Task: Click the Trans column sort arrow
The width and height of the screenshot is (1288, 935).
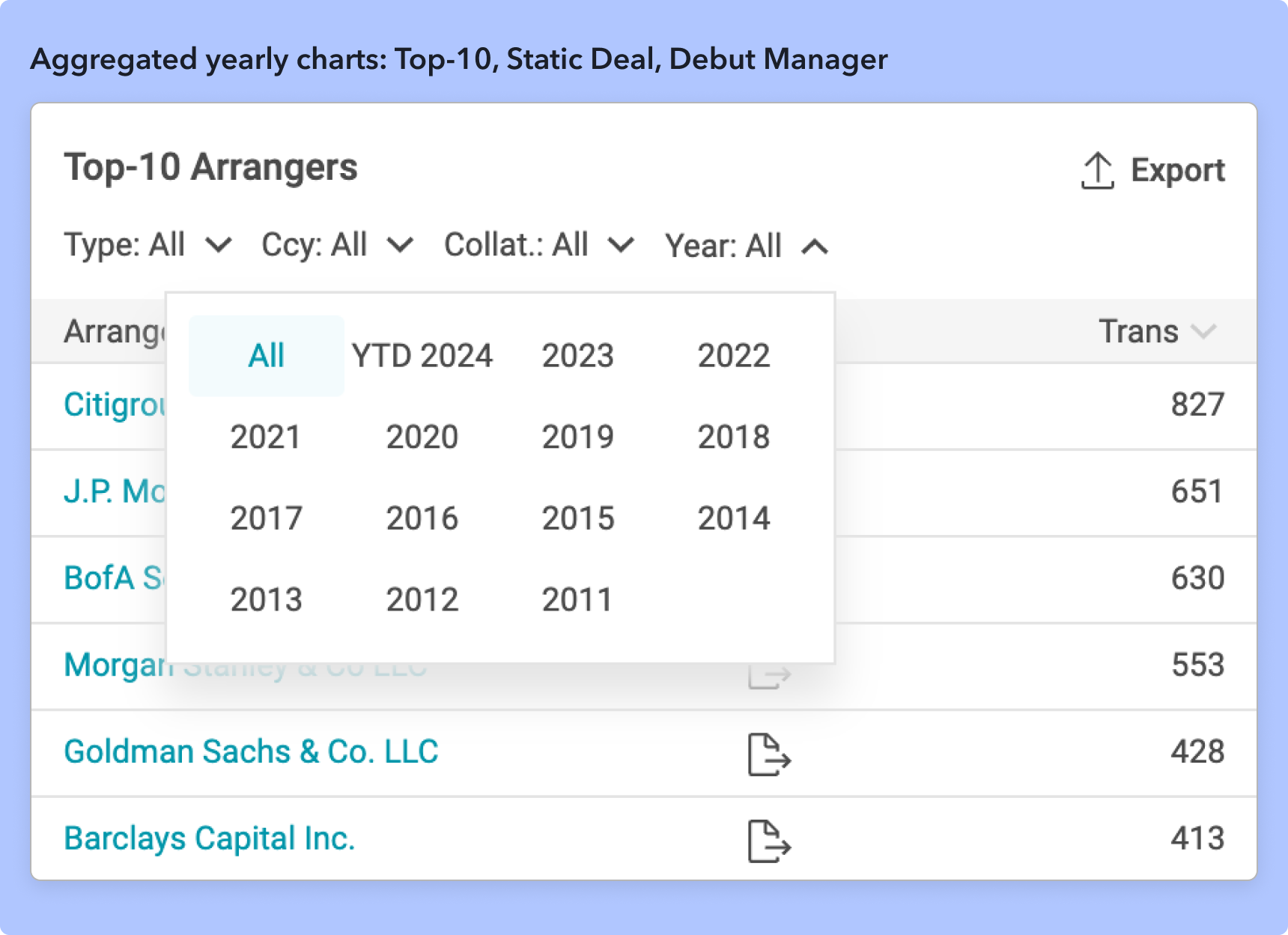Action: click(1203, 332)
